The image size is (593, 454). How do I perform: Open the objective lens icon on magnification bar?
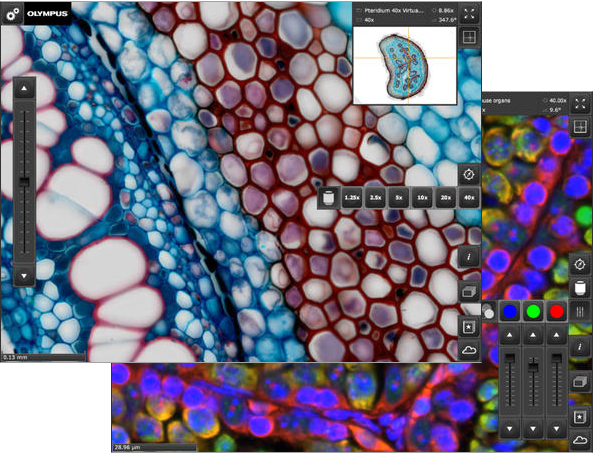pyautogui.click(x=329, y=197)
